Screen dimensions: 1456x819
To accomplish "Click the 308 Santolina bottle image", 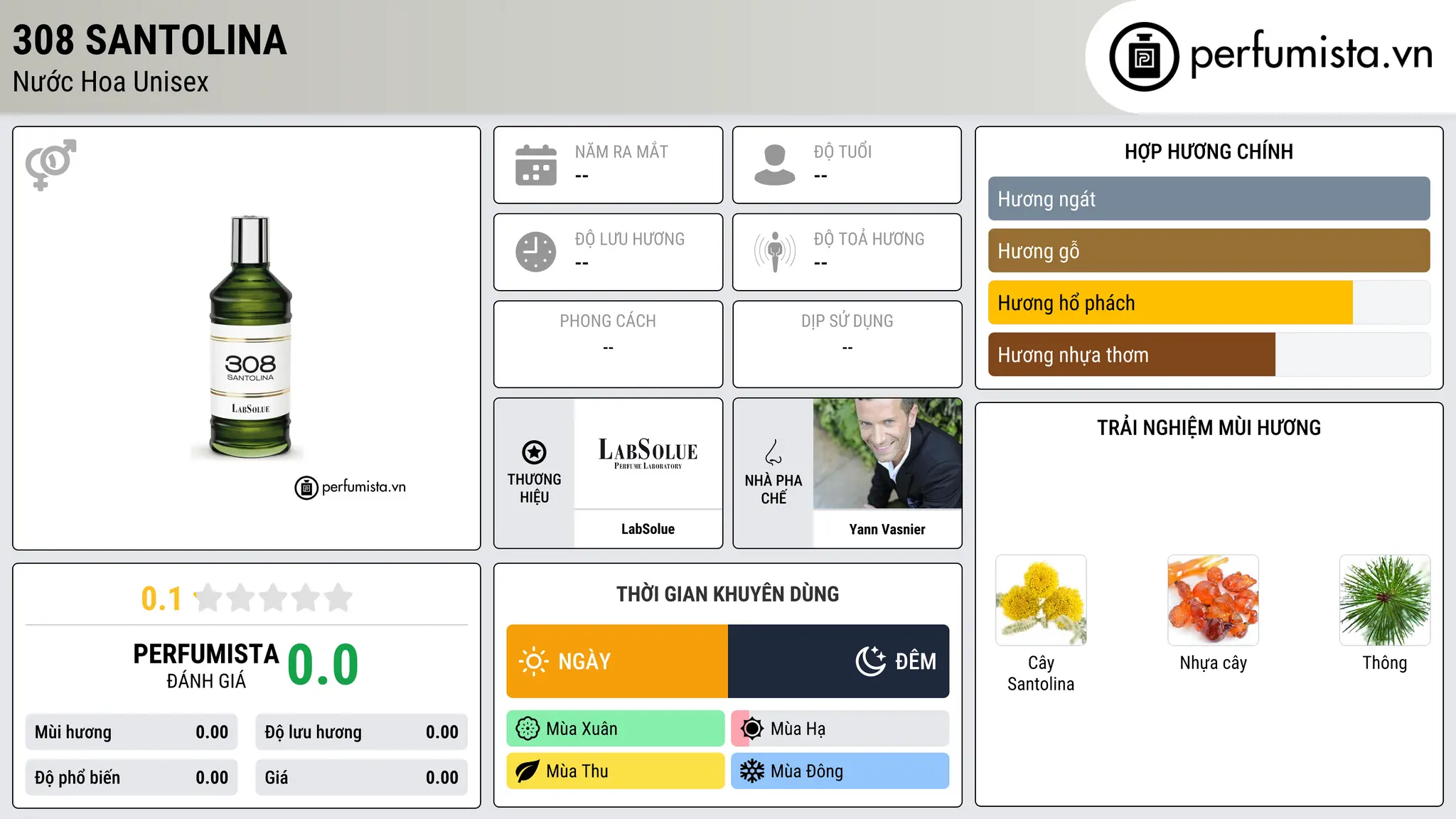I will (250, 337).
